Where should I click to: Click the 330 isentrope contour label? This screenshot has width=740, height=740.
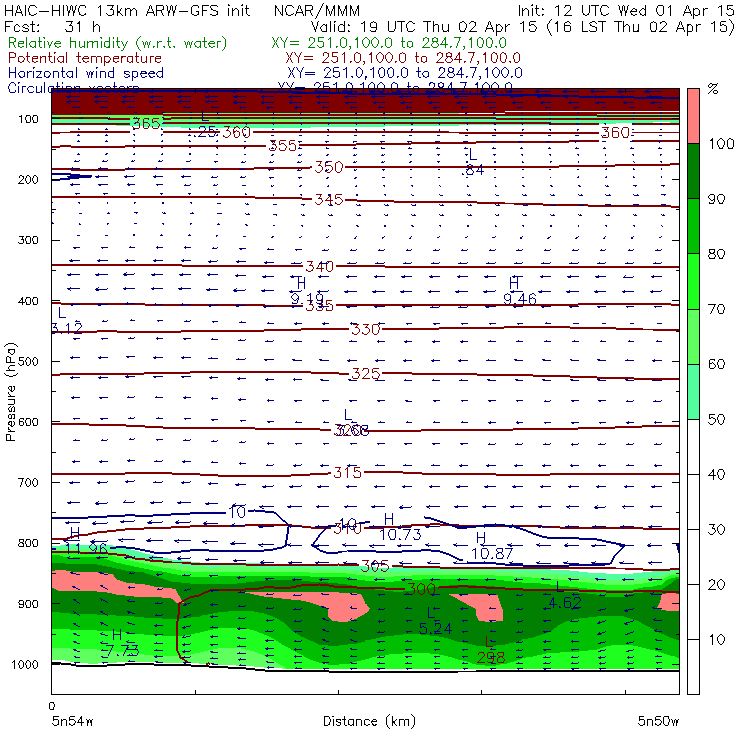(x=366, y=329)
